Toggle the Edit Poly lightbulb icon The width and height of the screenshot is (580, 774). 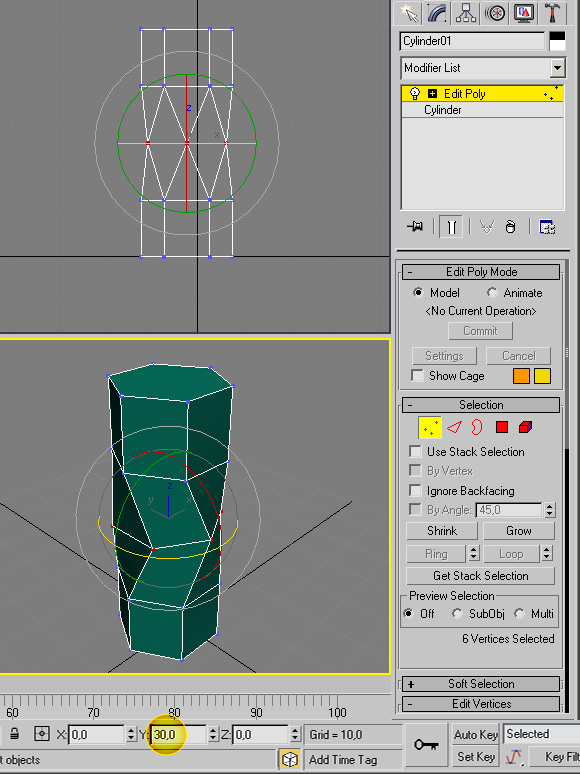(415, 93)
